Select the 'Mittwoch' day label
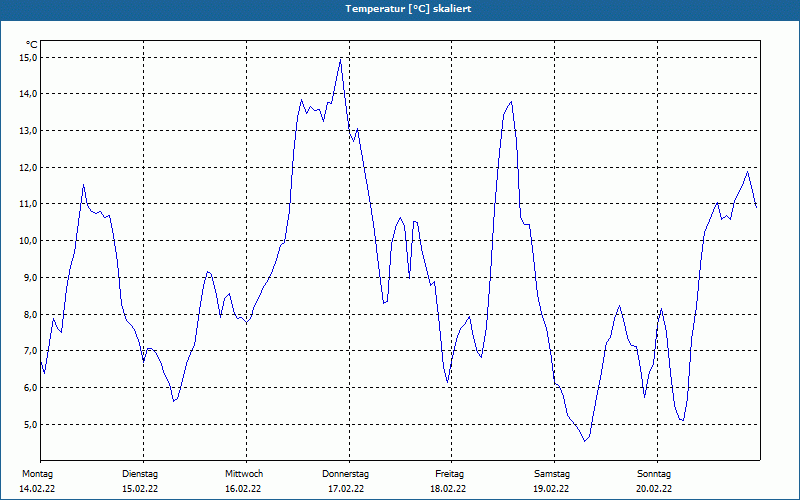Viewport: 800px width, 500px height. (x=244, y=474)
